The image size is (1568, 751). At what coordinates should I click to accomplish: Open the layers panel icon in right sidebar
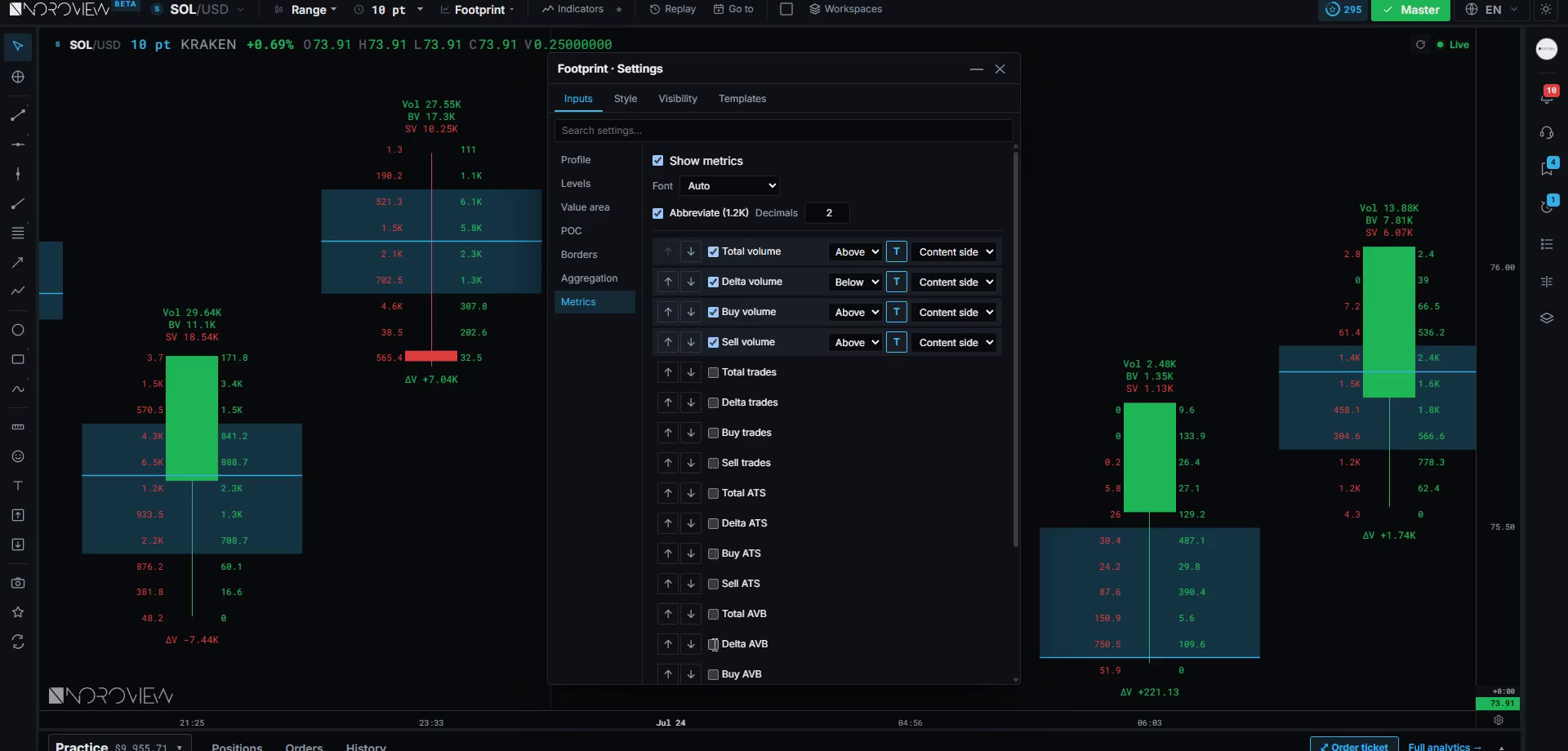click(1547, 318)
